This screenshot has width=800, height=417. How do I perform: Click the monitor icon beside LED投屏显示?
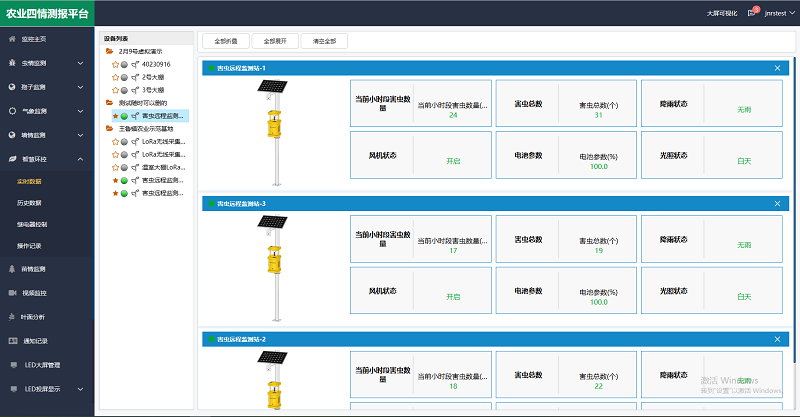click(14, 388)
